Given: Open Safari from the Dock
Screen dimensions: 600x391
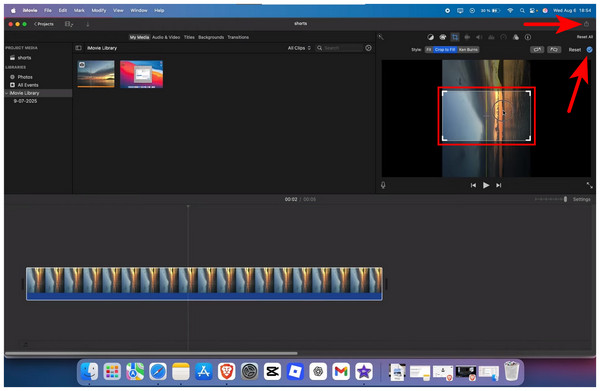Looking at the screenshot, I should [158, 371].
